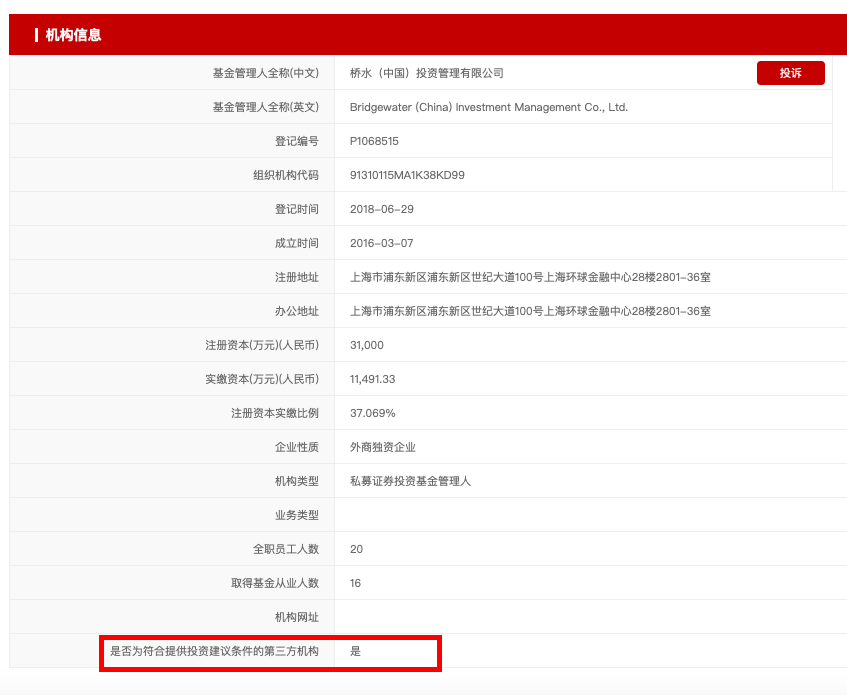This screenshot has width=847, height=695.
Task: Select organization code 91310115MA1K38KD99
Action: (x=407, y=175)
